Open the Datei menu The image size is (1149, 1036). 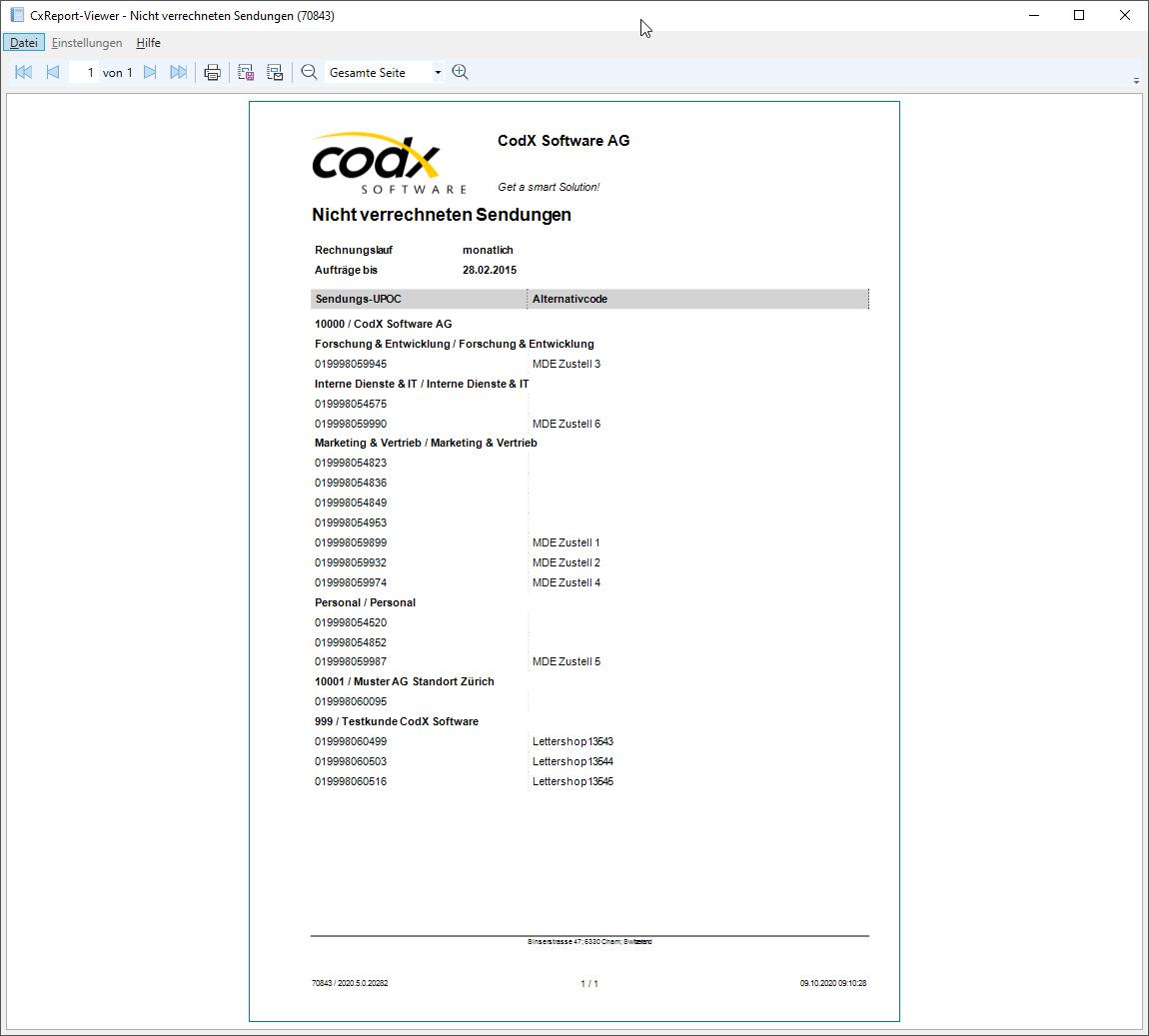24,43
